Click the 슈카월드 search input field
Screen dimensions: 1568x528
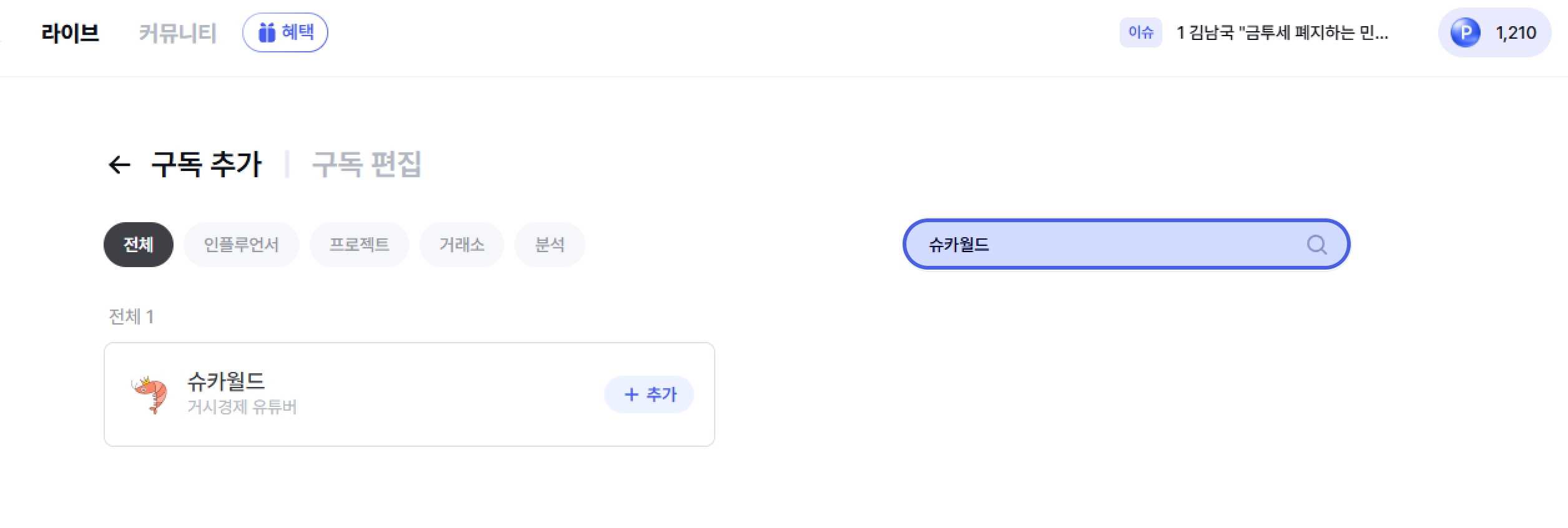[x=1127, y=244]
